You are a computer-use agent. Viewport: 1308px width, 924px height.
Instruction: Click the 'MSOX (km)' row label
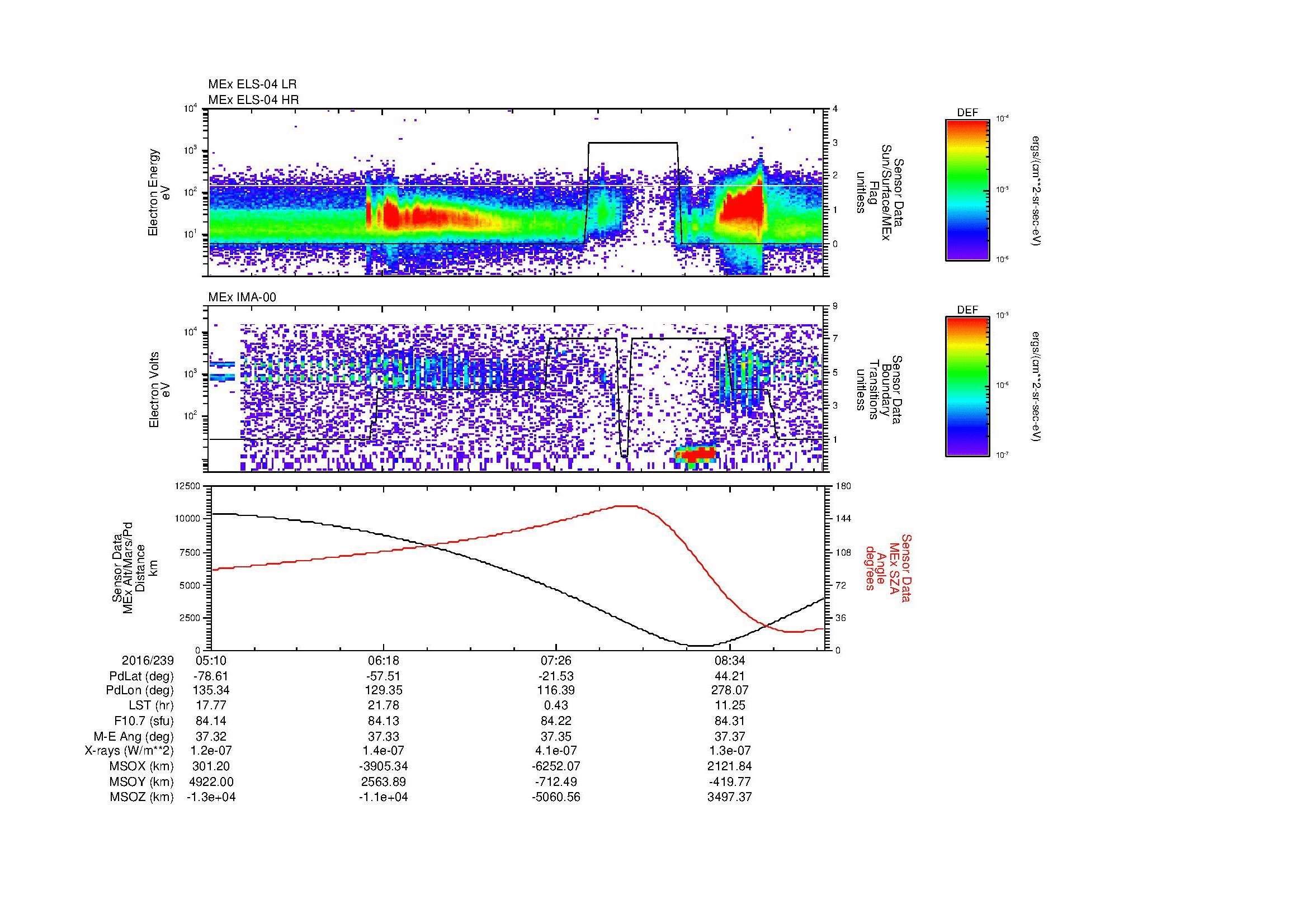click(x=142, y=766)
